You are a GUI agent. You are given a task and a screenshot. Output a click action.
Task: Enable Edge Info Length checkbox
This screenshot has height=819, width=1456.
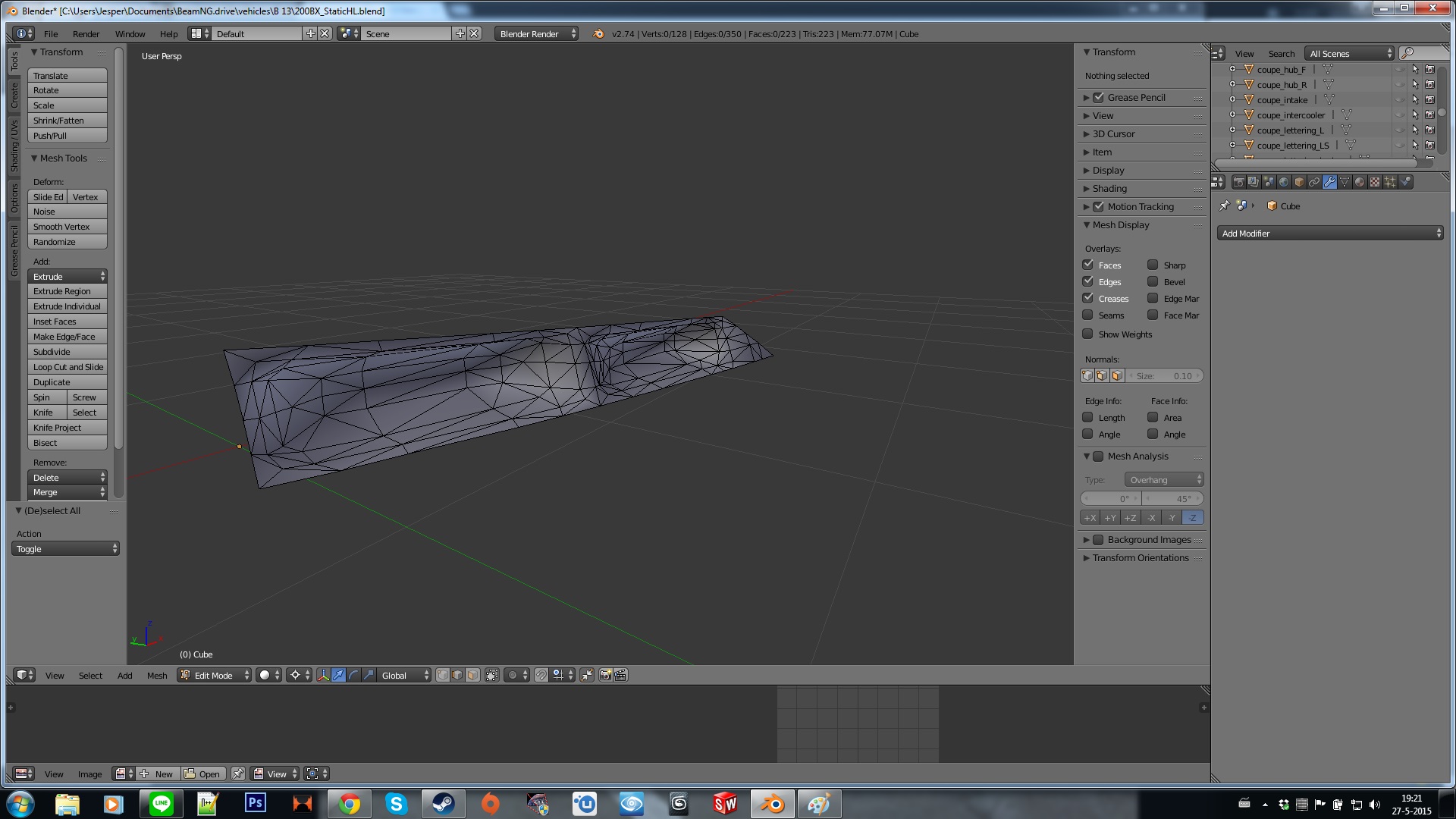coord(1087,417)
